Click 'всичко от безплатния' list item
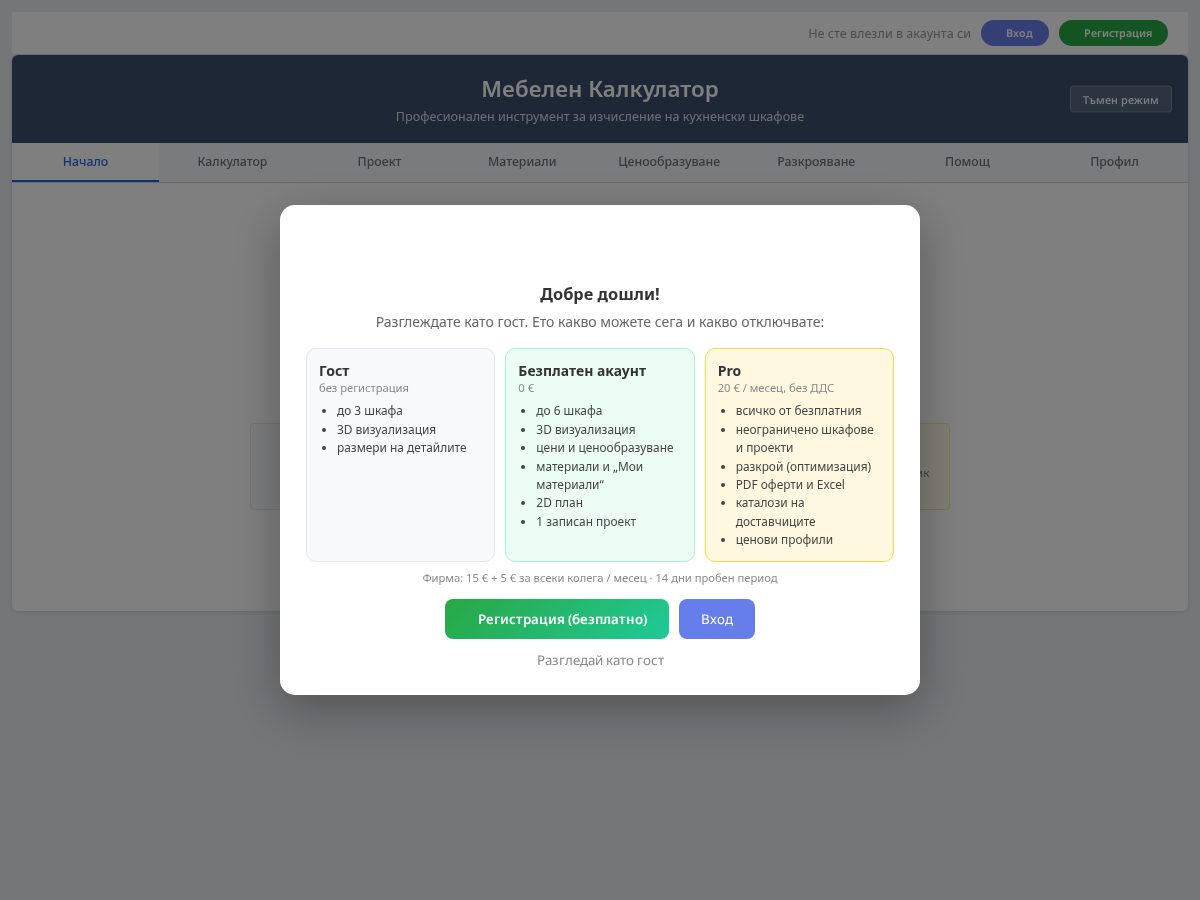Image resolution: width=1200 pixels, height=900 pixels. (799, 411)
